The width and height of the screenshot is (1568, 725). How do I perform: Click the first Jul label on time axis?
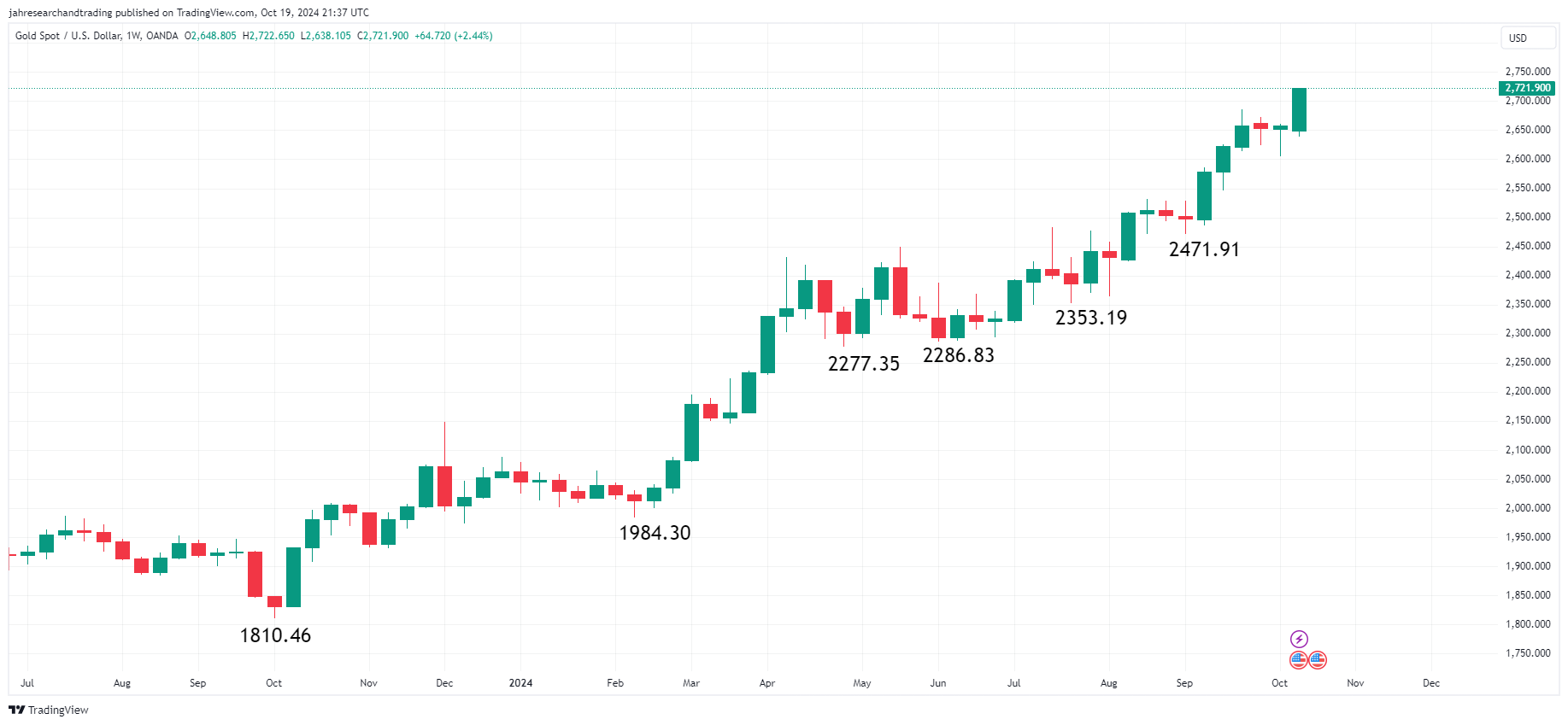point(27,683)
